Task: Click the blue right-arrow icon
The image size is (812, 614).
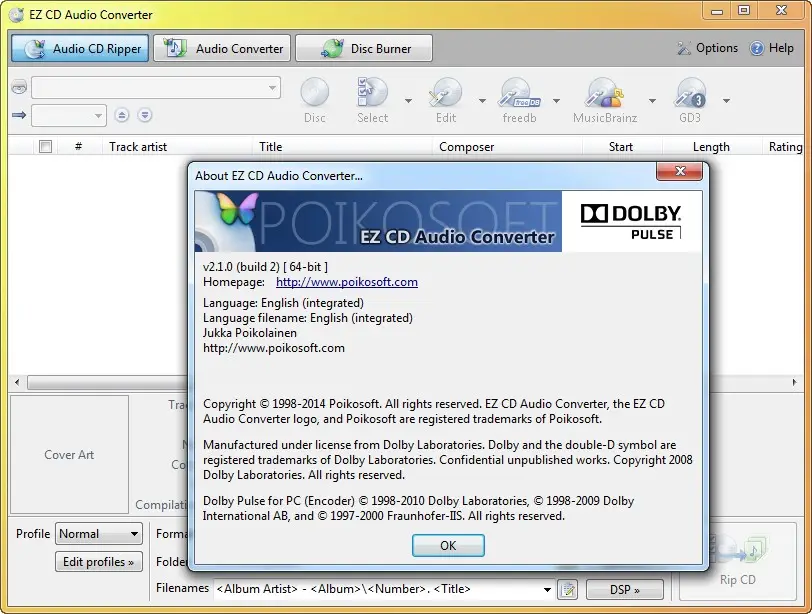Action: click(x=19, y=115)
